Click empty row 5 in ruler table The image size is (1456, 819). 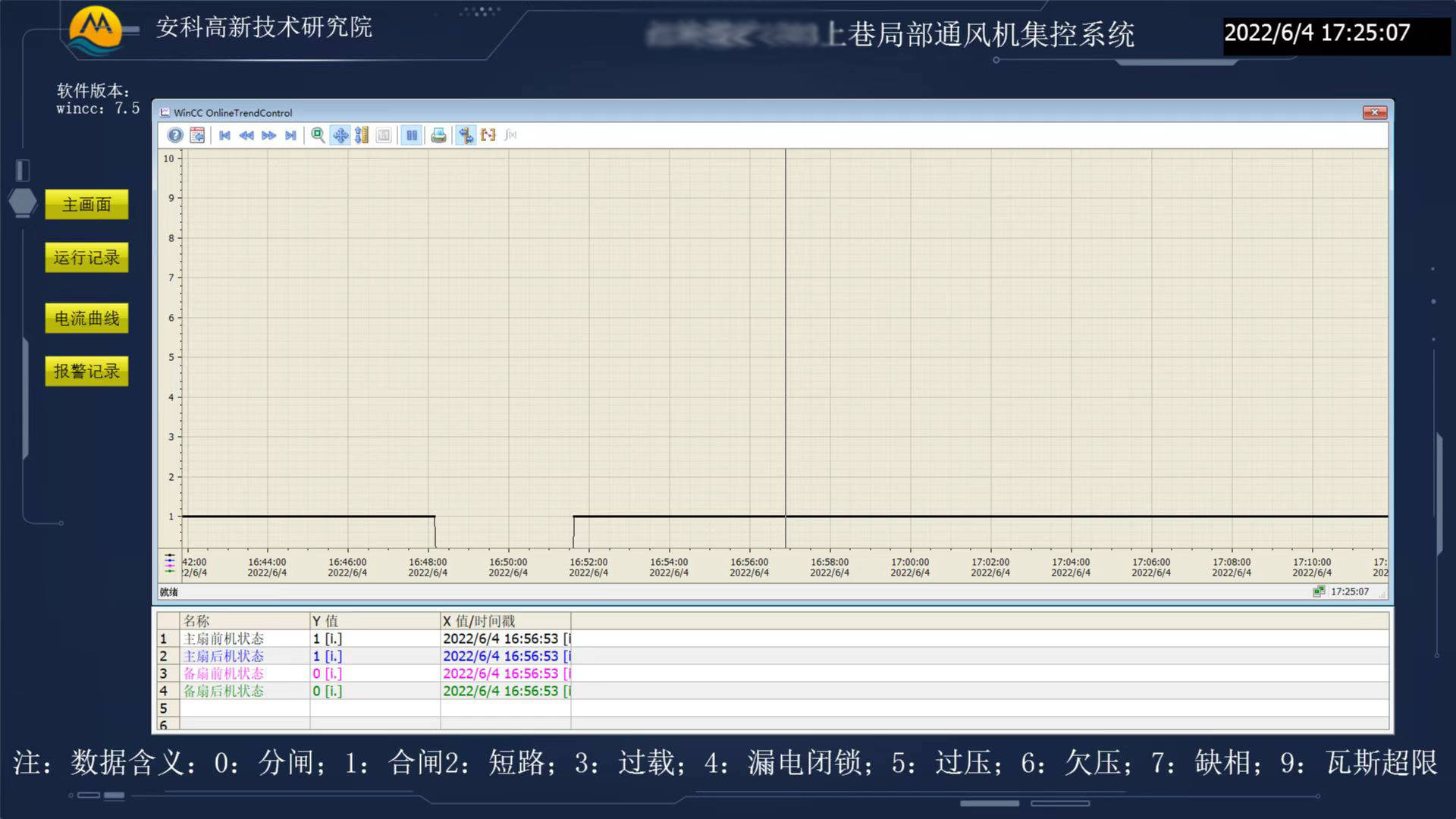773,708
